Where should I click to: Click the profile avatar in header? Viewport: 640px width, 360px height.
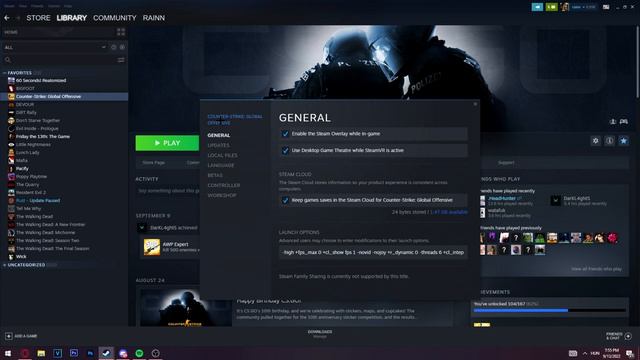(564, 7)
